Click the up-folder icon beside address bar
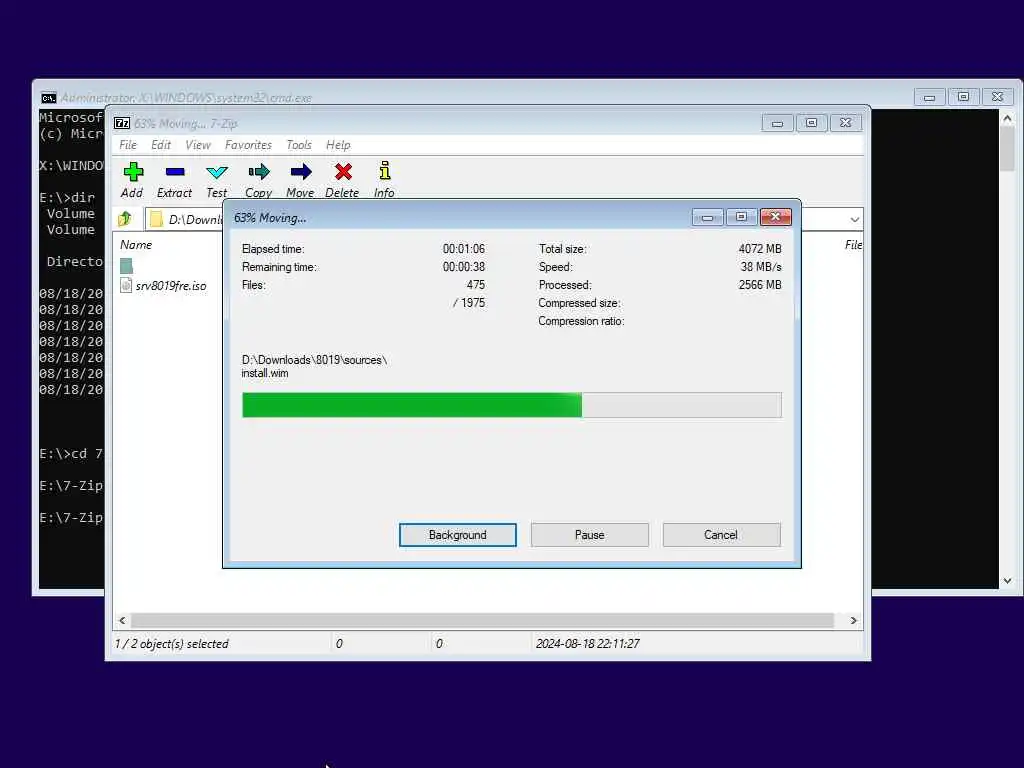This screenshot has width=1024, height=768. 125,219
